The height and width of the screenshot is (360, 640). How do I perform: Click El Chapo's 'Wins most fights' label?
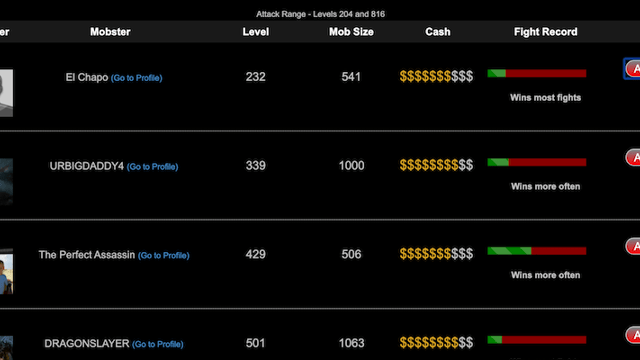click(x=545, y=98)
